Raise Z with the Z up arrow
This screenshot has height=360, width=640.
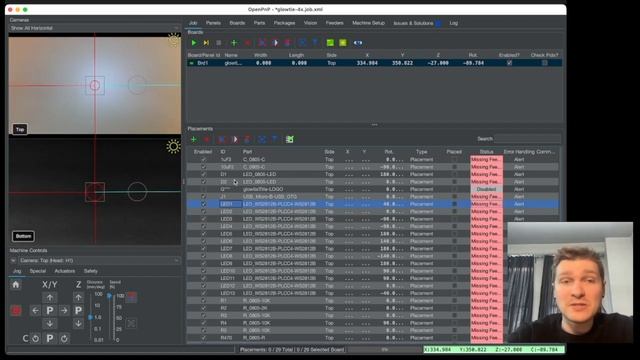78,298
